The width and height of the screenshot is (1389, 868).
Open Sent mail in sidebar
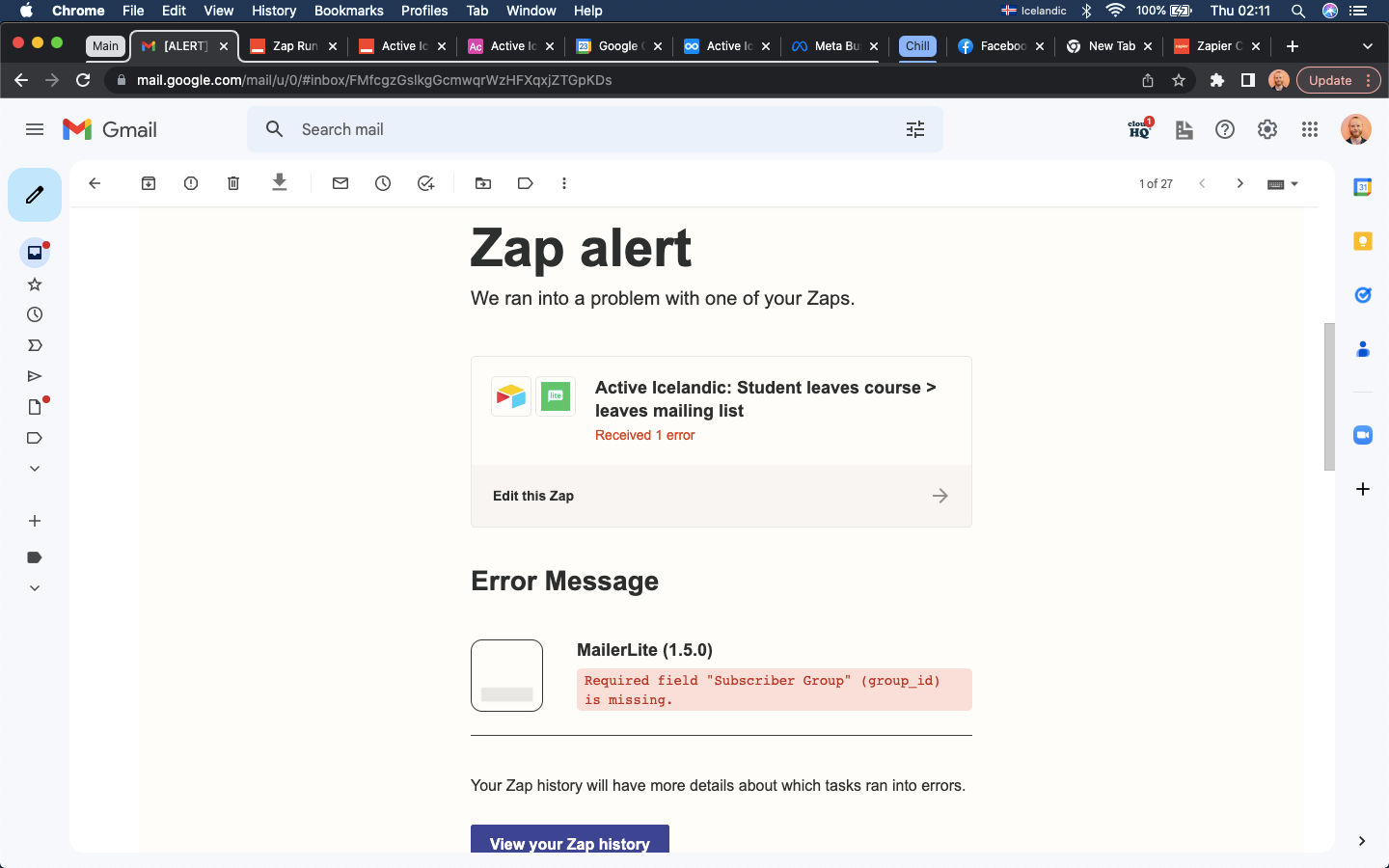(35, 376)
